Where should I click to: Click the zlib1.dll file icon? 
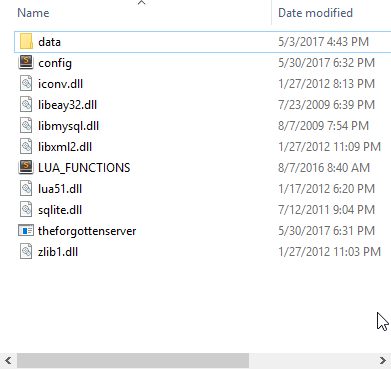click(x=26, y=251)
